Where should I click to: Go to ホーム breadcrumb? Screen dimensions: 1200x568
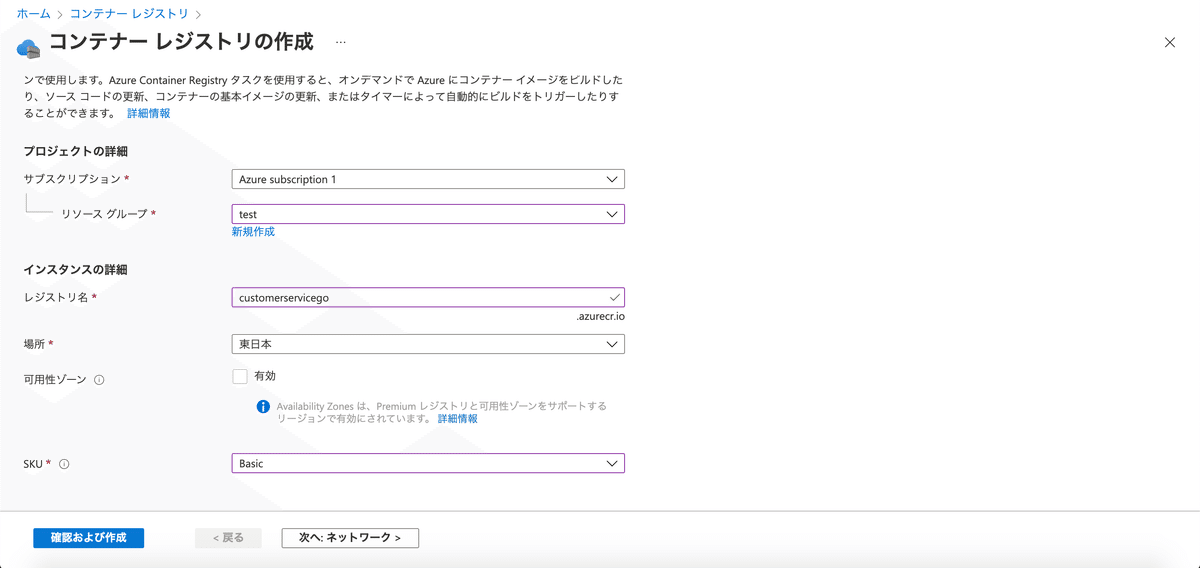[34, 14]
